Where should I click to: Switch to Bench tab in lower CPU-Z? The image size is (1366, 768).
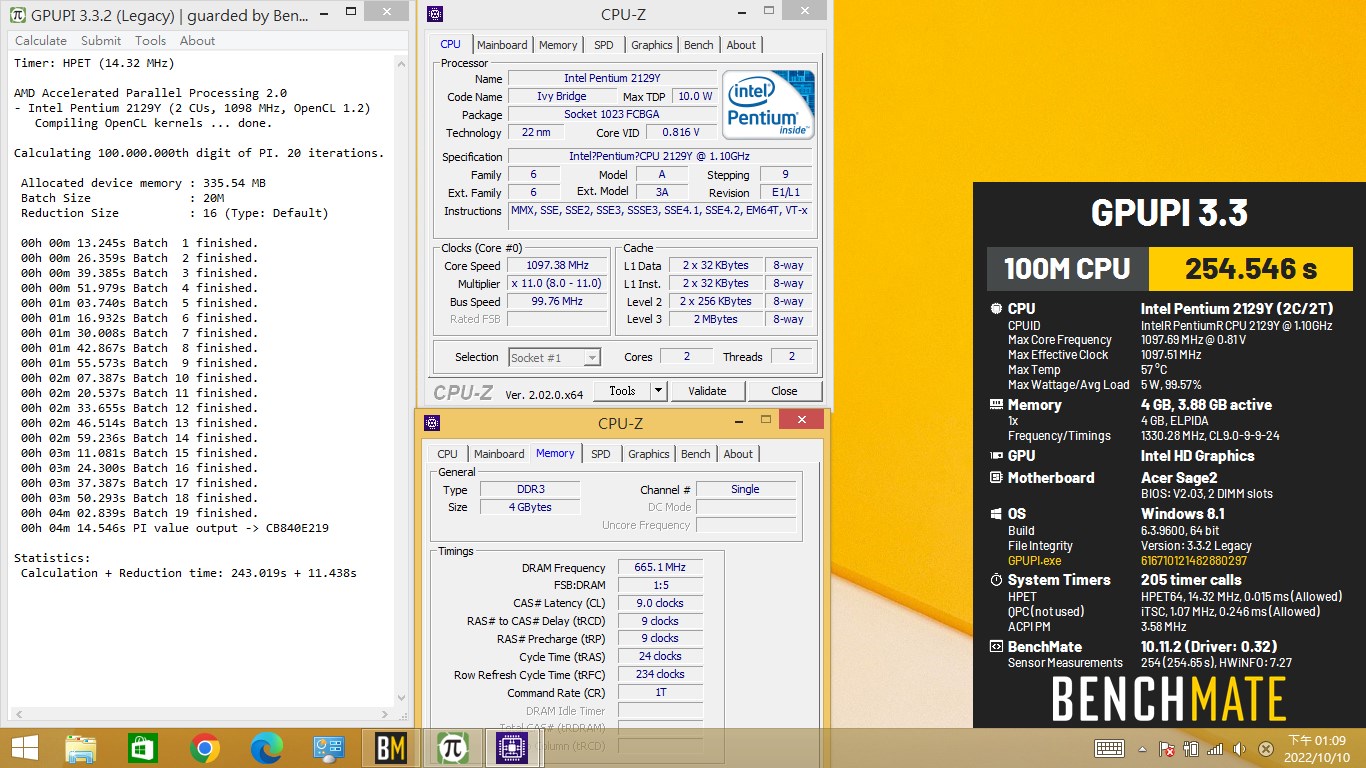[696, 454]
